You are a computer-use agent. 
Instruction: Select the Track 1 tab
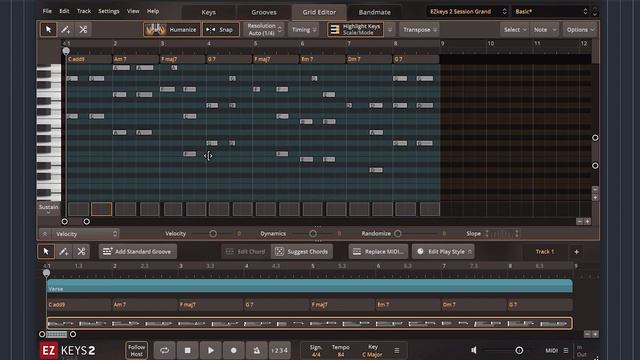(544, 251)
